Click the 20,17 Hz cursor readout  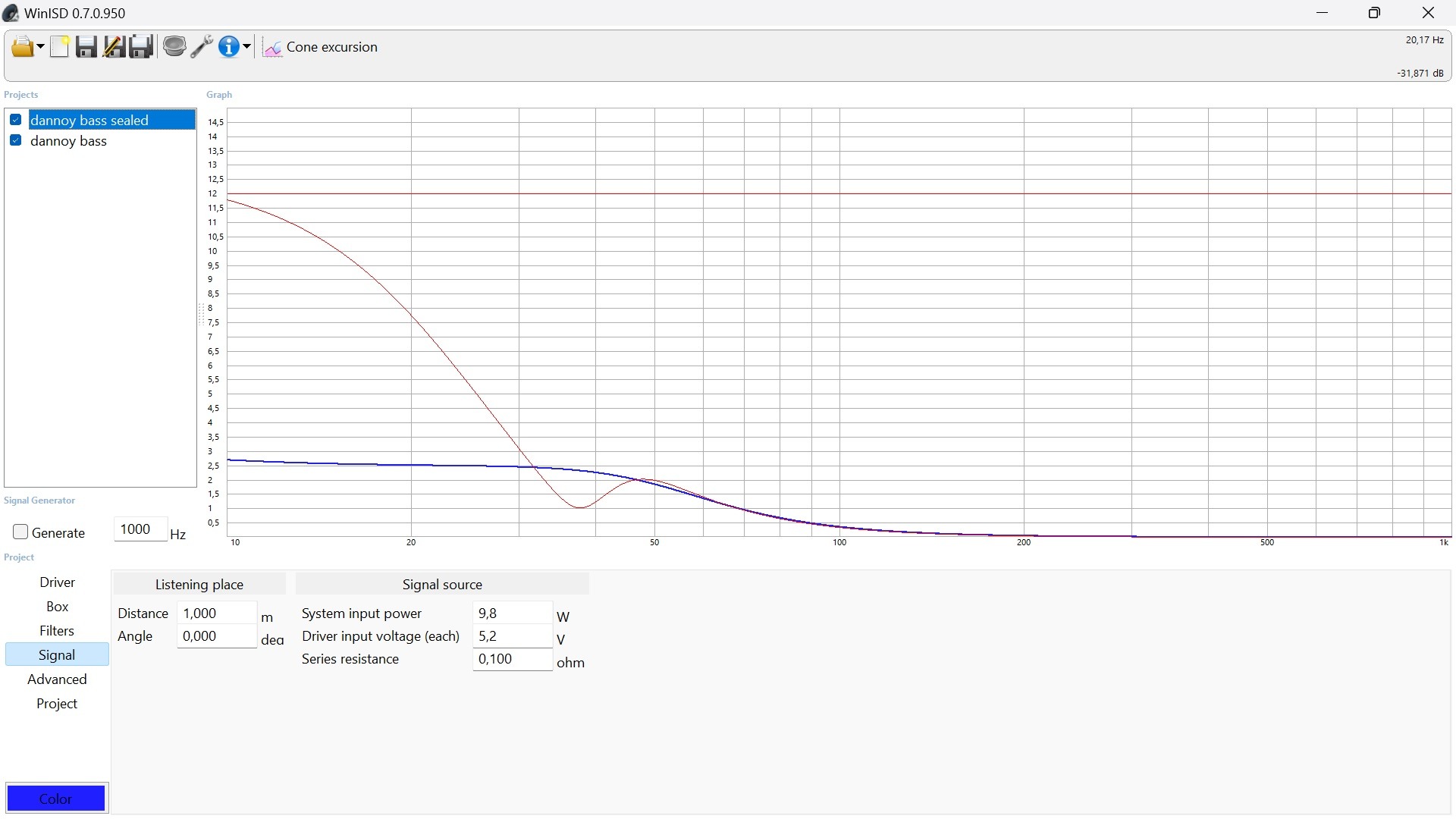[x=1424, y=40]
